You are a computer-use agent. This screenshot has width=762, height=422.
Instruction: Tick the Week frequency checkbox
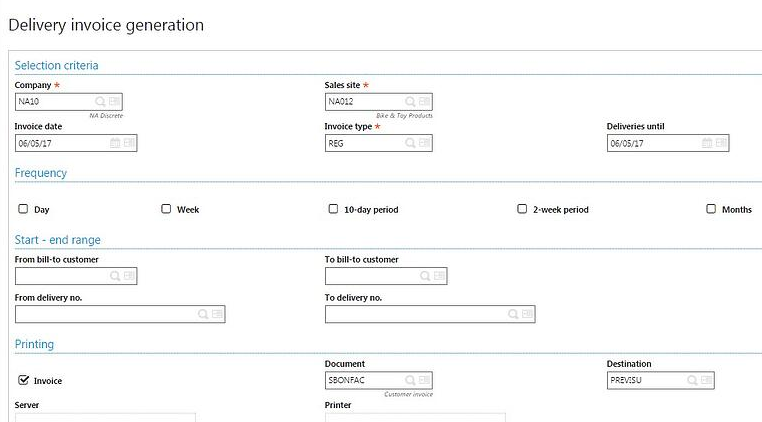[166, 209]
